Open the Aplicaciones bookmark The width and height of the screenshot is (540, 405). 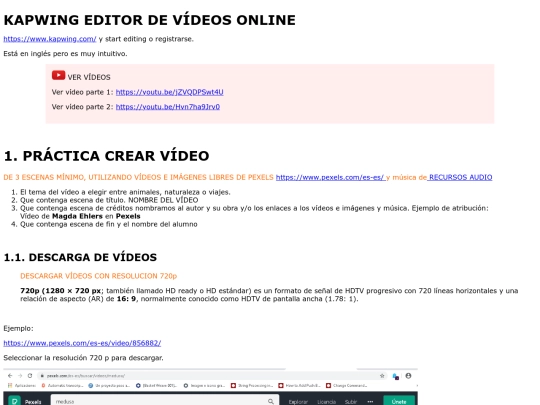22,386
